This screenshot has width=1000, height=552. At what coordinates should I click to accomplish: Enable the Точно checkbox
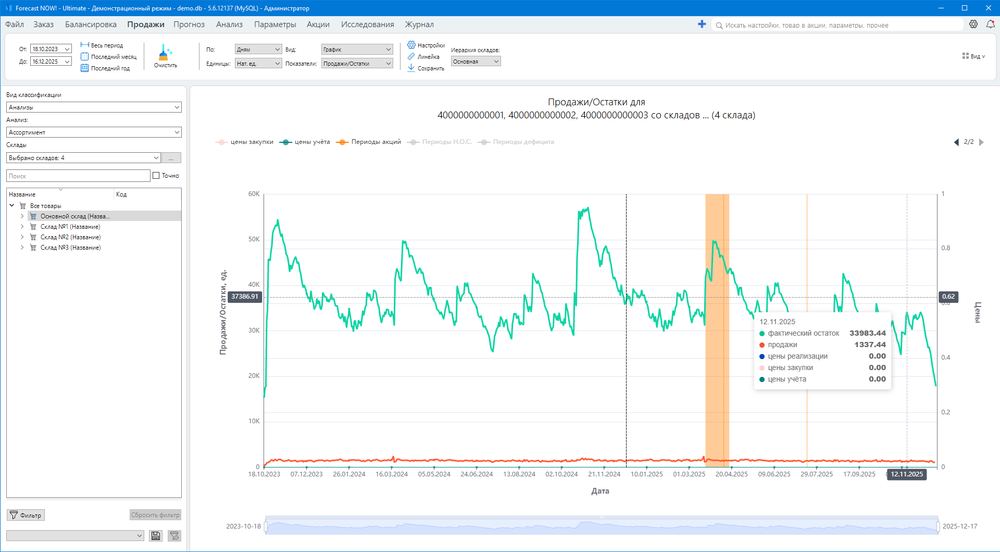156,176
